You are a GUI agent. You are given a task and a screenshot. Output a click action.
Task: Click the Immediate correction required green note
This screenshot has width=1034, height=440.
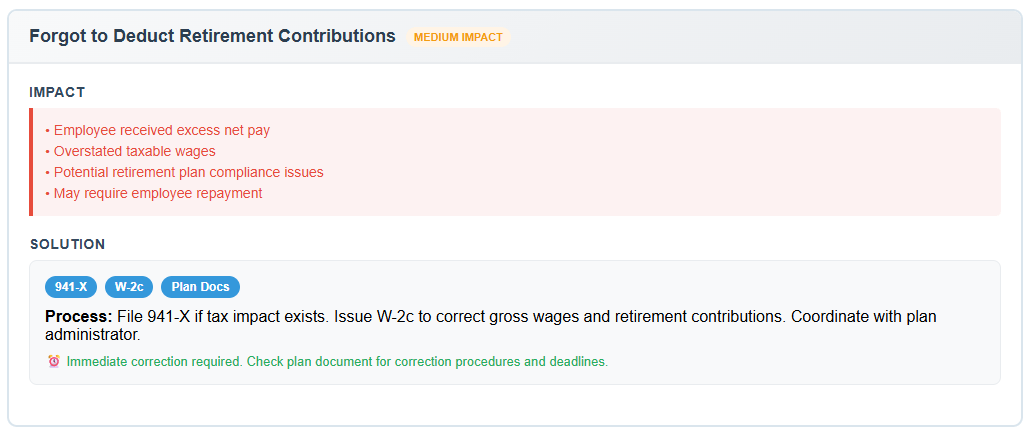(x=337, y=362)
